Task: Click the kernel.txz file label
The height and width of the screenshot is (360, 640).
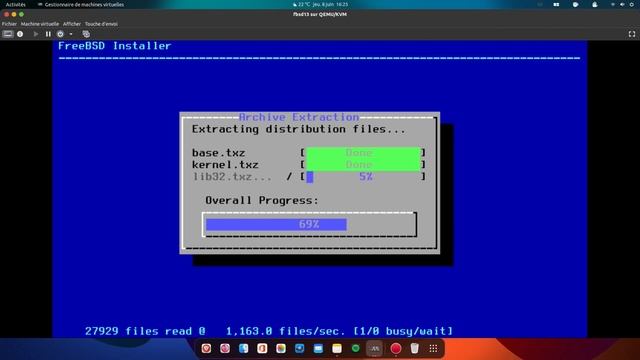Action: point(225,165)
